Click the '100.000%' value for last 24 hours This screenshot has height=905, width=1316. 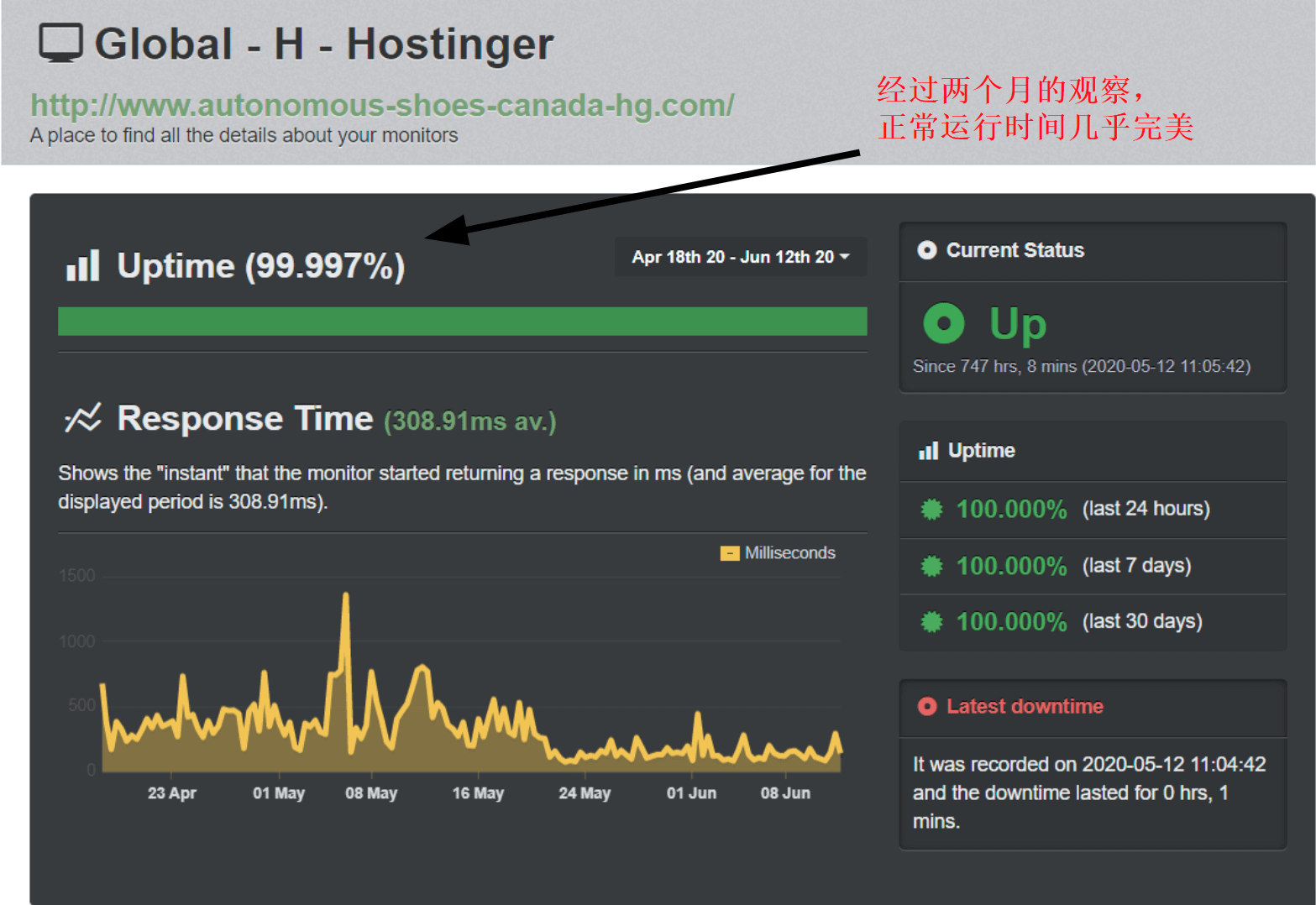click(x=1011, y=509)
